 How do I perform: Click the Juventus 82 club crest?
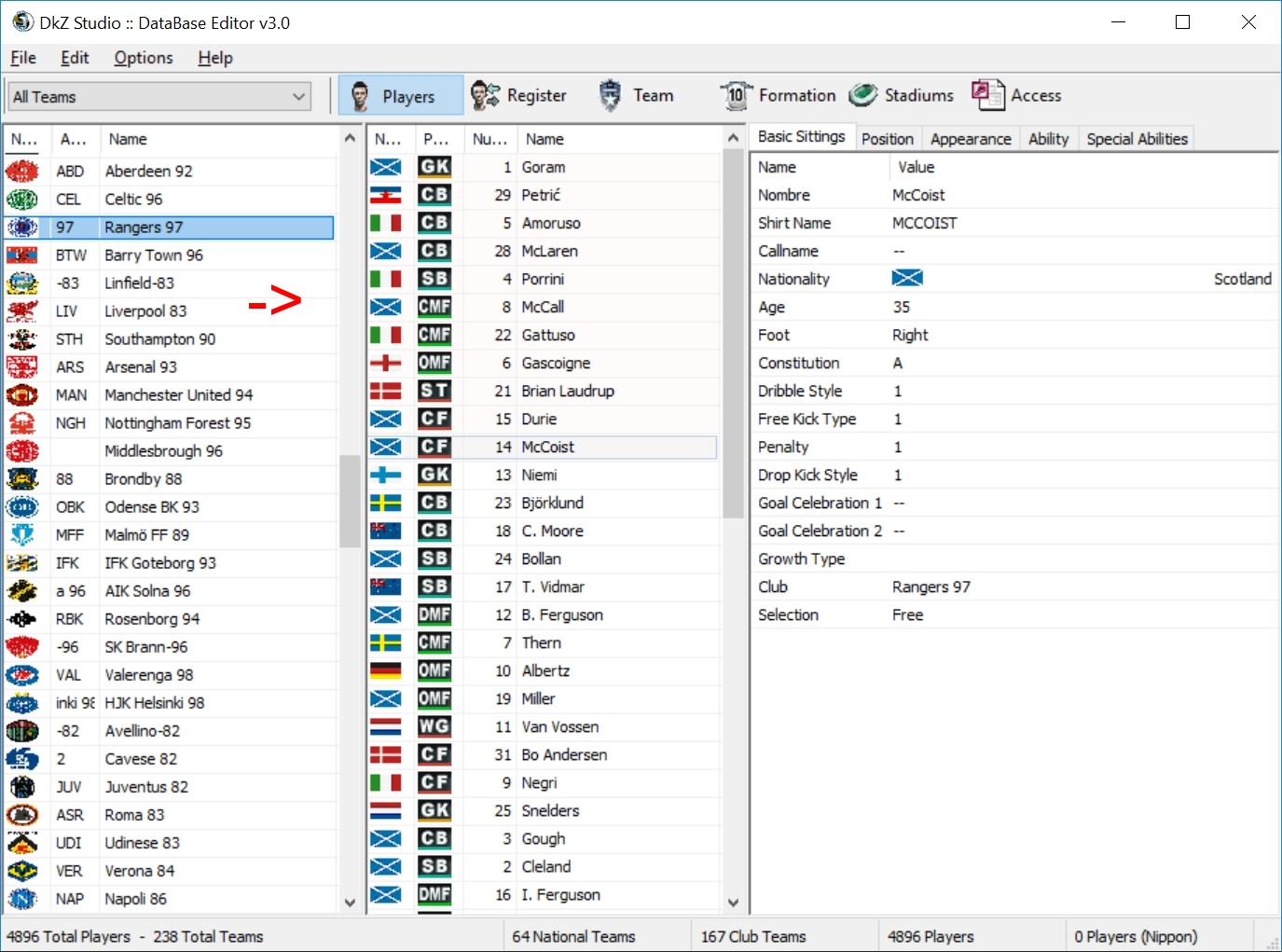pyautogui.click(x=22, y=787)
